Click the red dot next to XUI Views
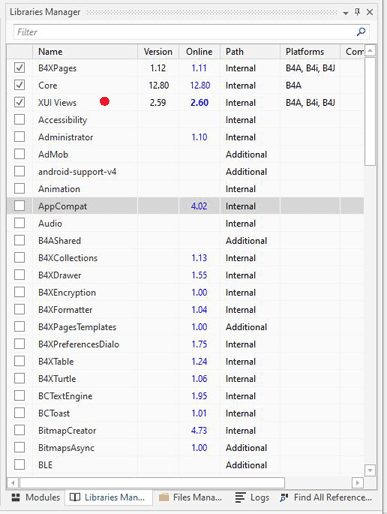387x514 pixels. tap(105, 101)
